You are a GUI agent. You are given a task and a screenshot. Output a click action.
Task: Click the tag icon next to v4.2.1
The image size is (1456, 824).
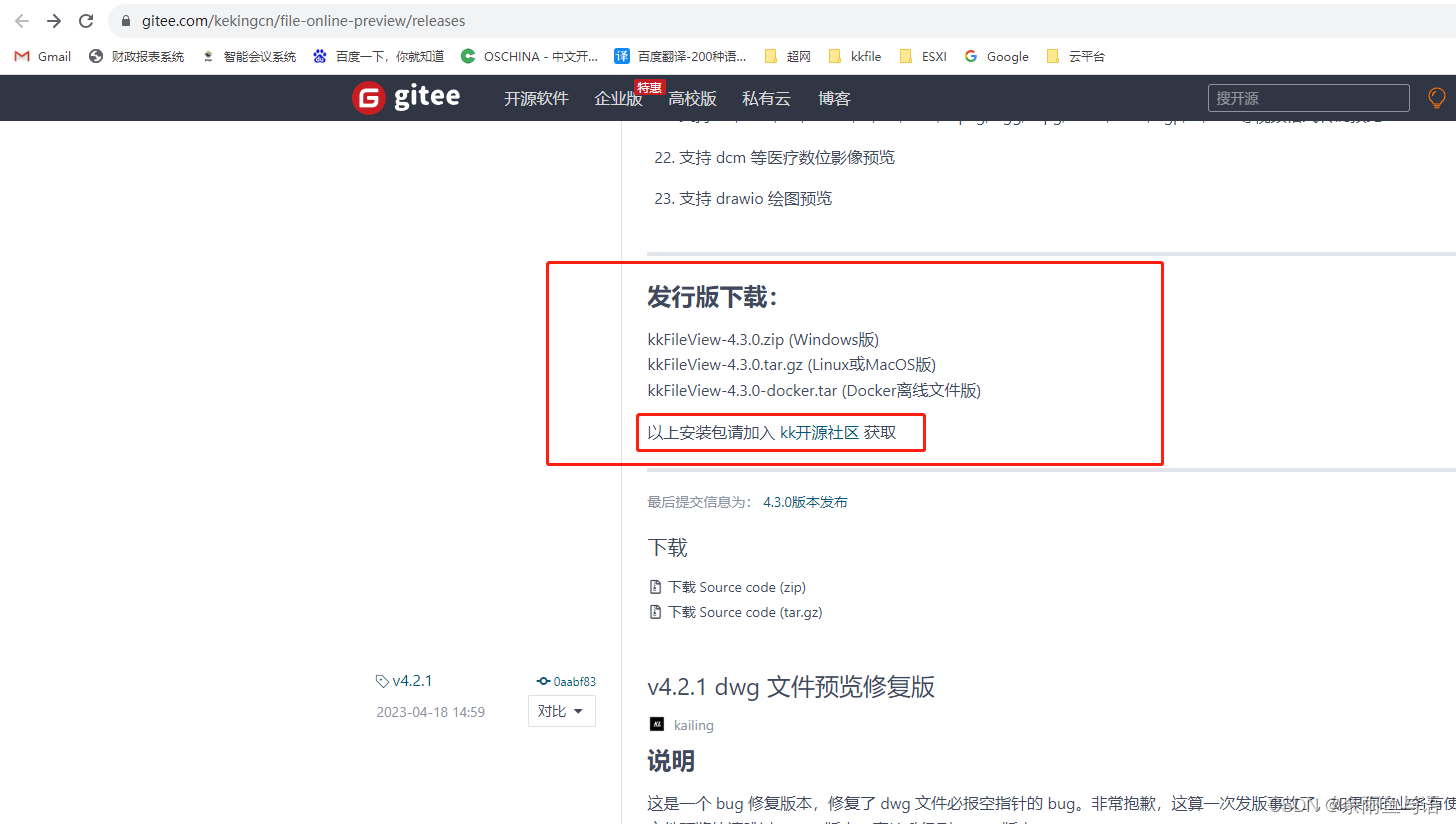(x=382, y=681)
